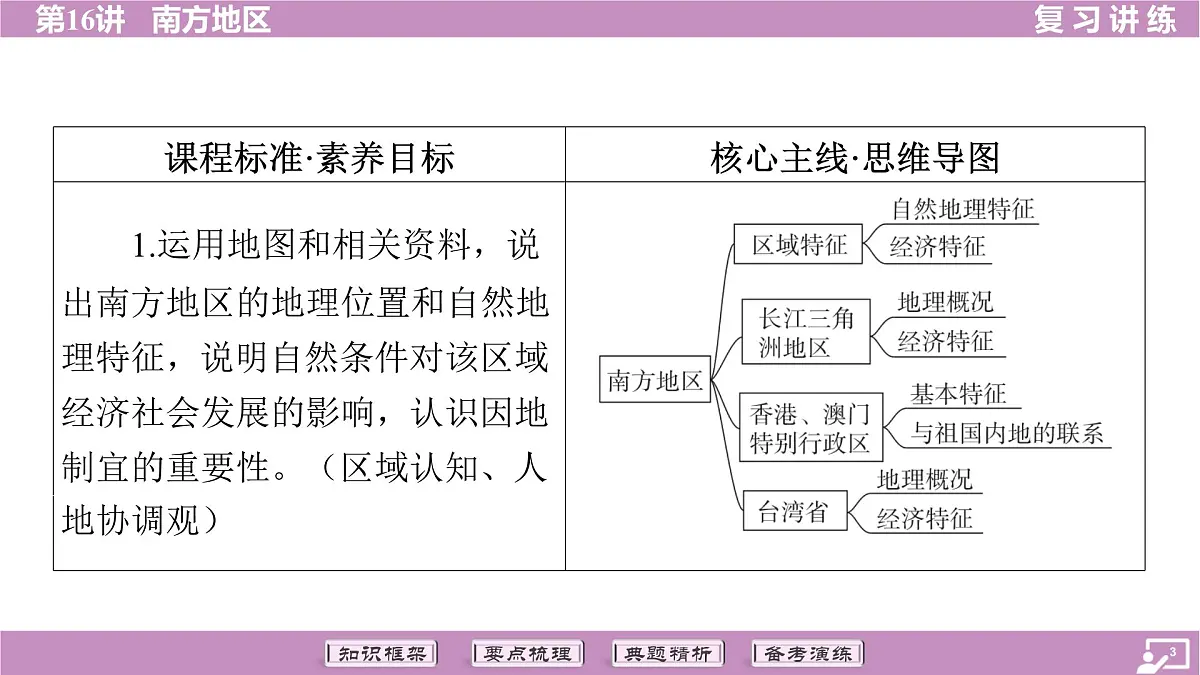Click the 自然地理特征 branch text
This screenshot has height=675, width=1200.
click(x=962, y=208)
